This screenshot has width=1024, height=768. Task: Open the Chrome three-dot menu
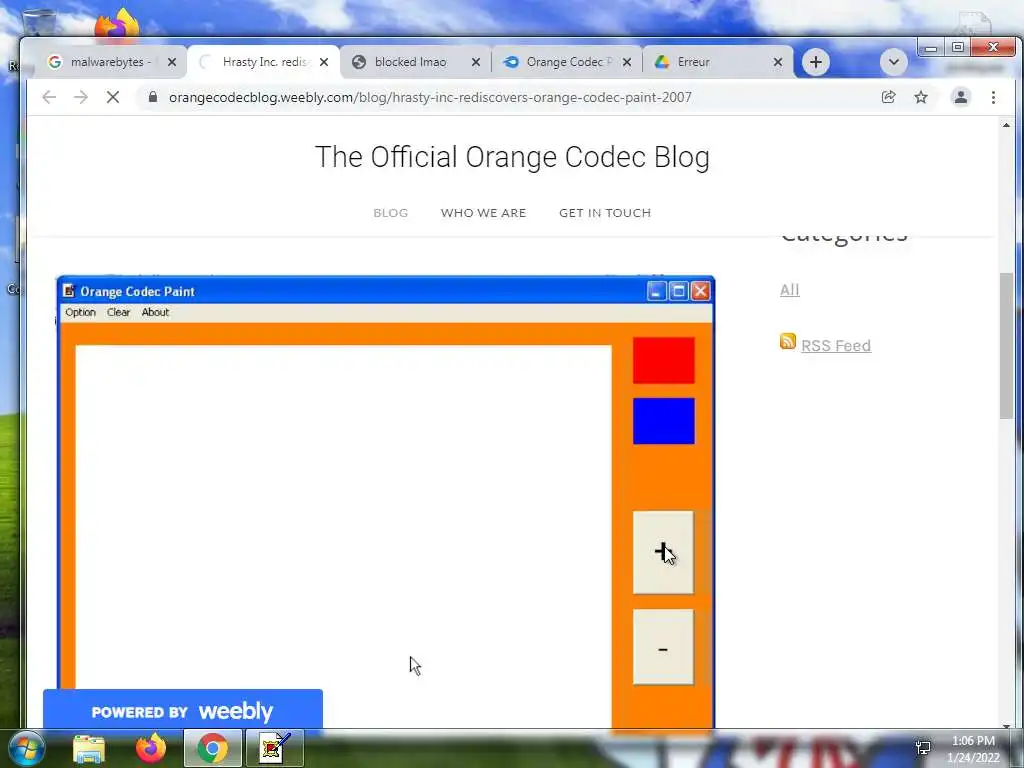click(x=993, y=97)
